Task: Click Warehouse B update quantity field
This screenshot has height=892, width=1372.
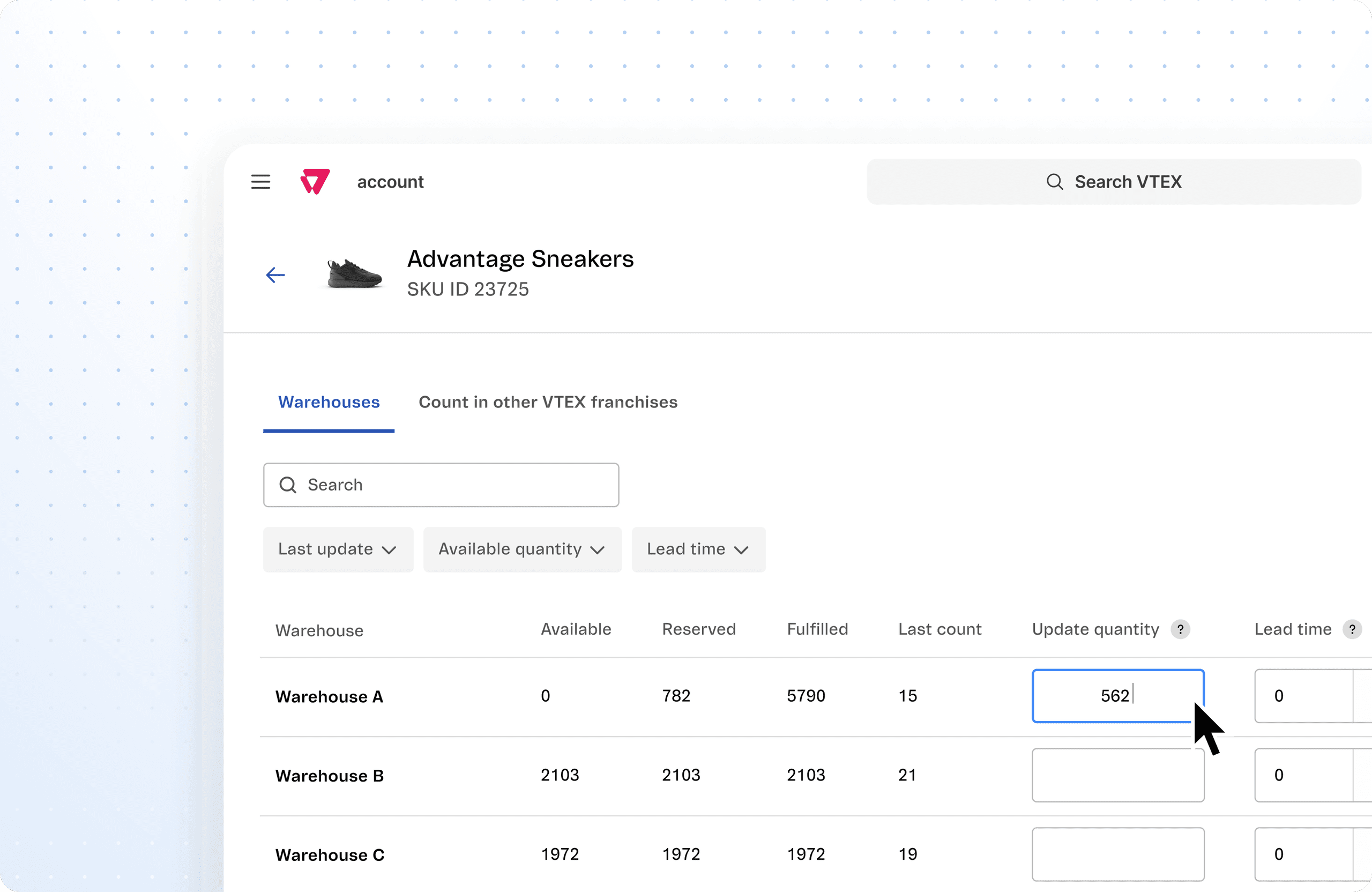Action: coord(1117,775)
